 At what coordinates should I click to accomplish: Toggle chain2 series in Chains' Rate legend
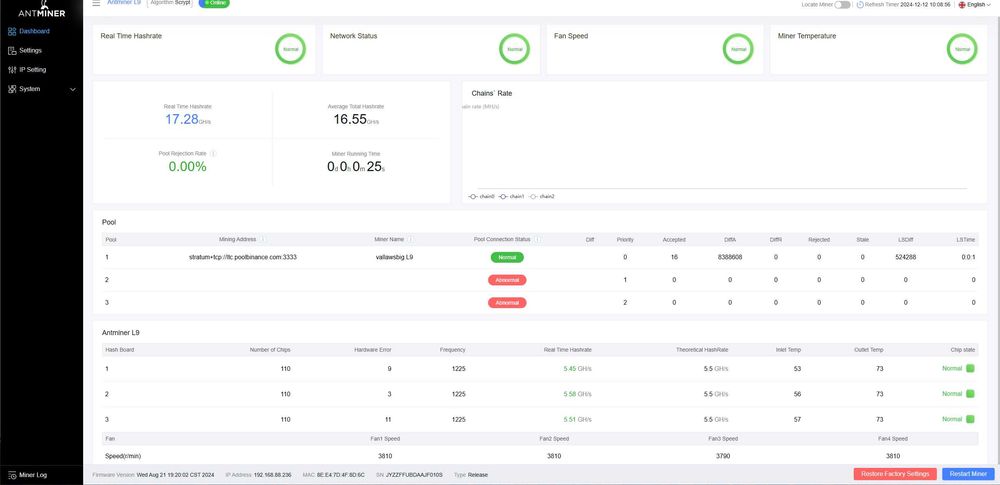coord(542,197)
